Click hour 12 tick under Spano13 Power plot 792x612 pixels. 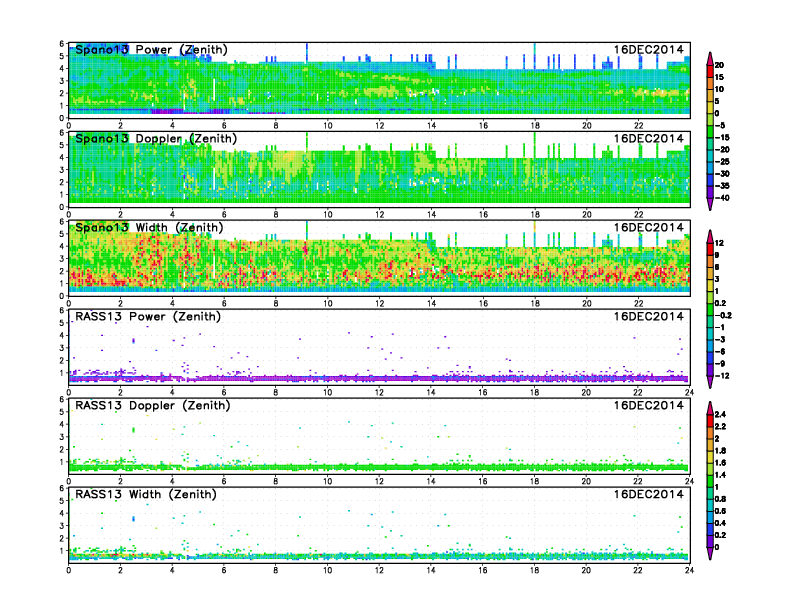(379, 126)
